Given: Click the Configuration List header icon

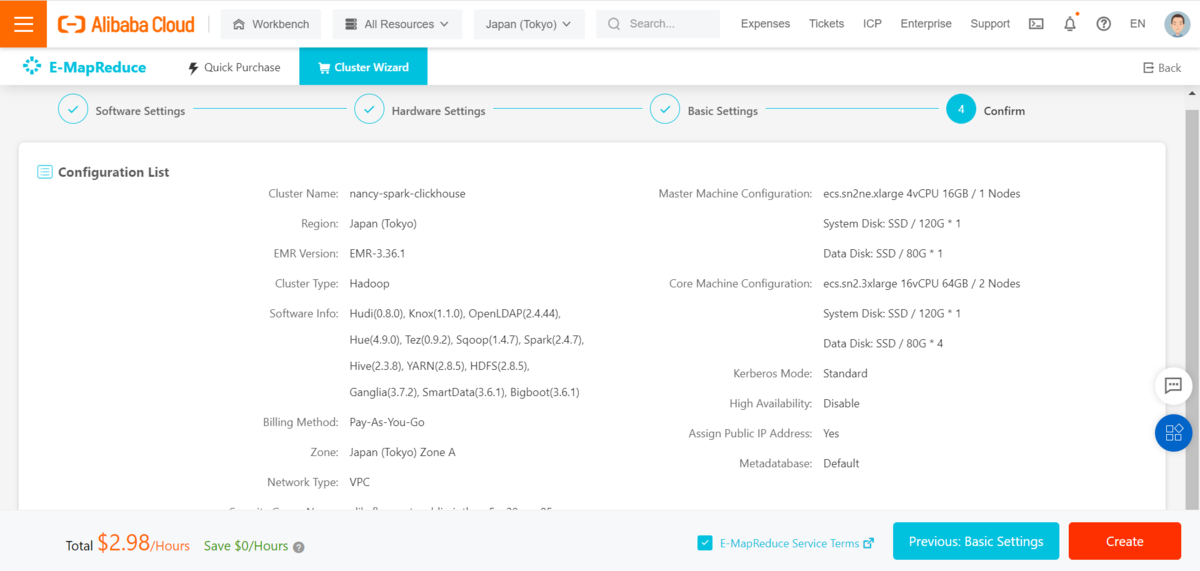Looking at the screenshot, I should click(x=45, y=172).
